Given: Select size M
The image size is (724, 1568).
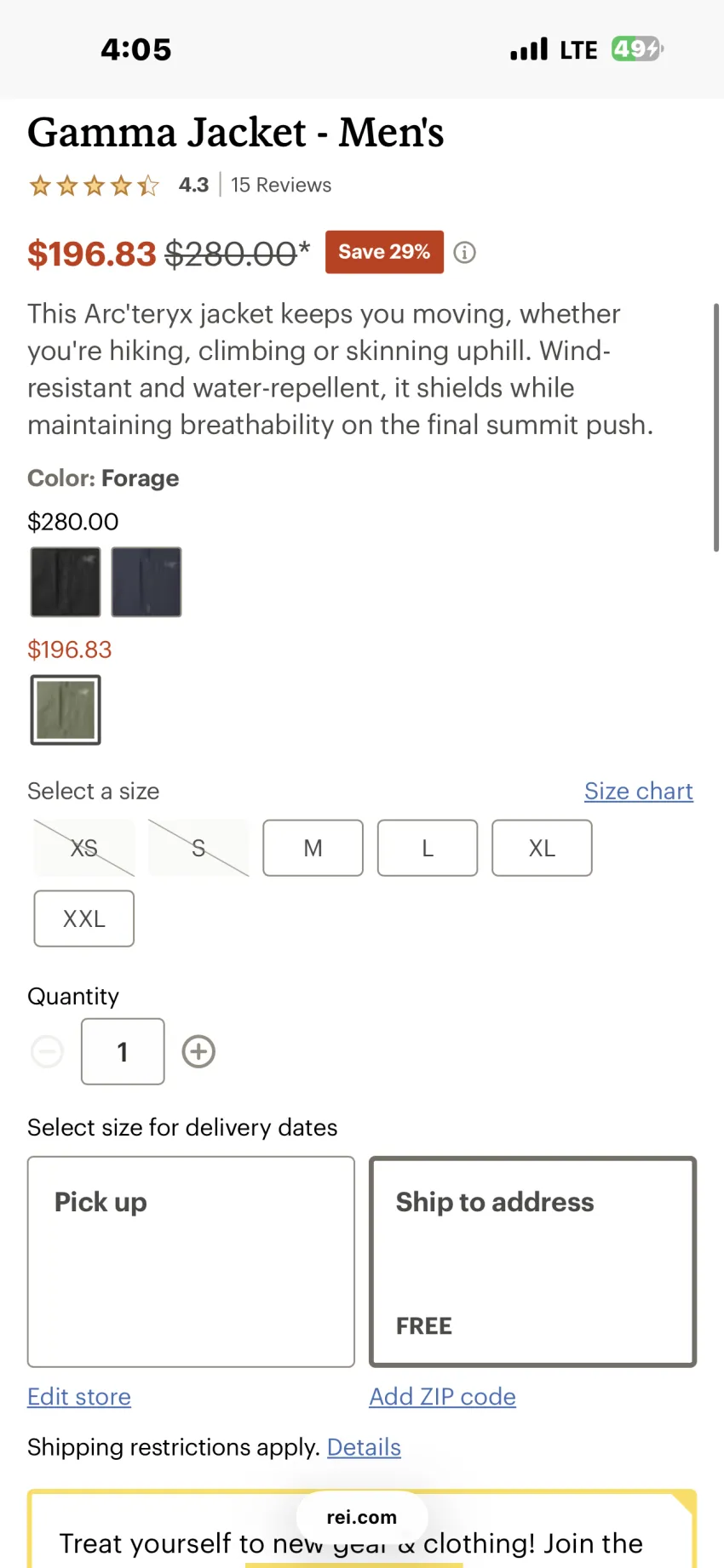Looking at the screenshot, I should click(x=313, y=848).
